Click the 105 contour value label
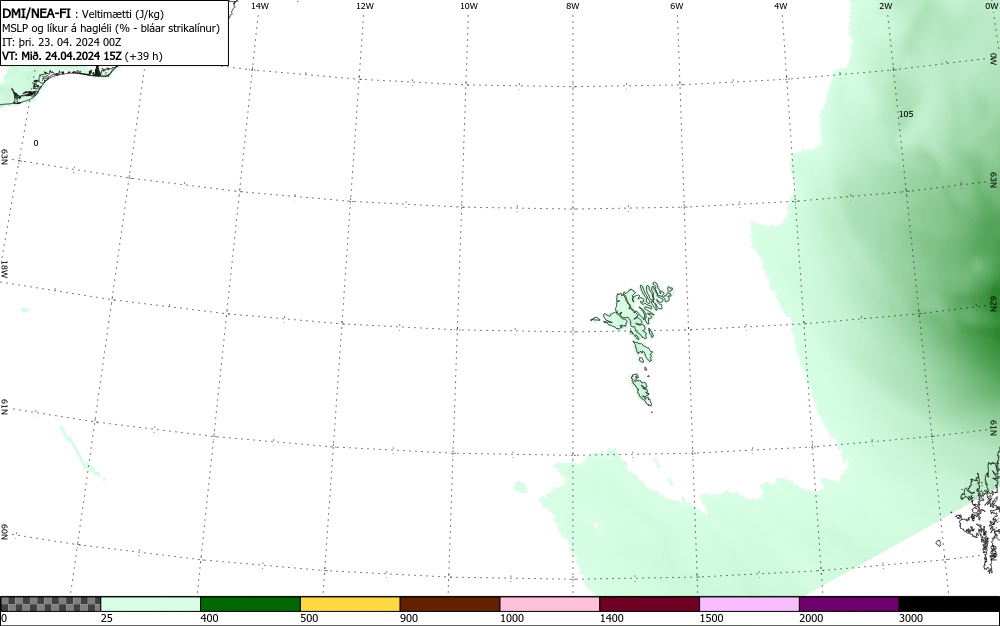This screenshot has width=1000, height=626. [x=906, y=114]
